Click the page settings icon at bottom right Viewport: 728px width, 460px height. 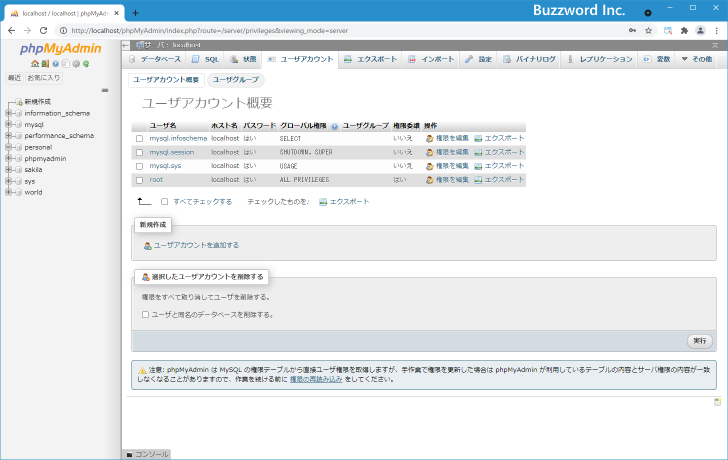(717, 402)
